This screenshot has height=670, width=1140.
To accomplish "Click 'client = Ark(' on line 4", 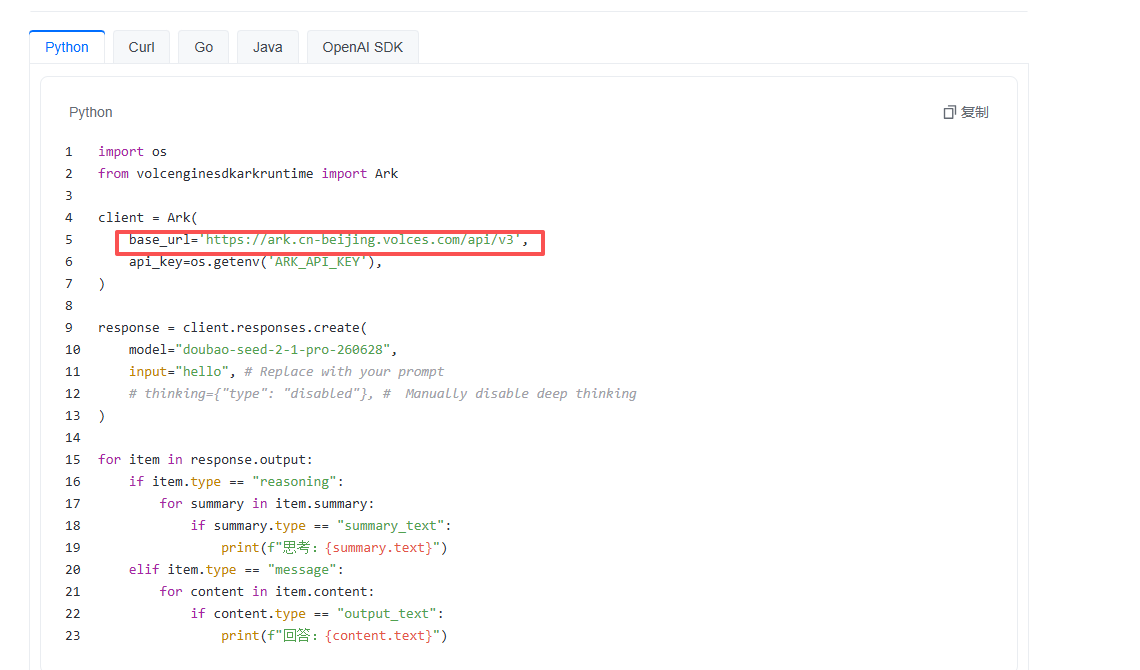I will tap(148, 217).
